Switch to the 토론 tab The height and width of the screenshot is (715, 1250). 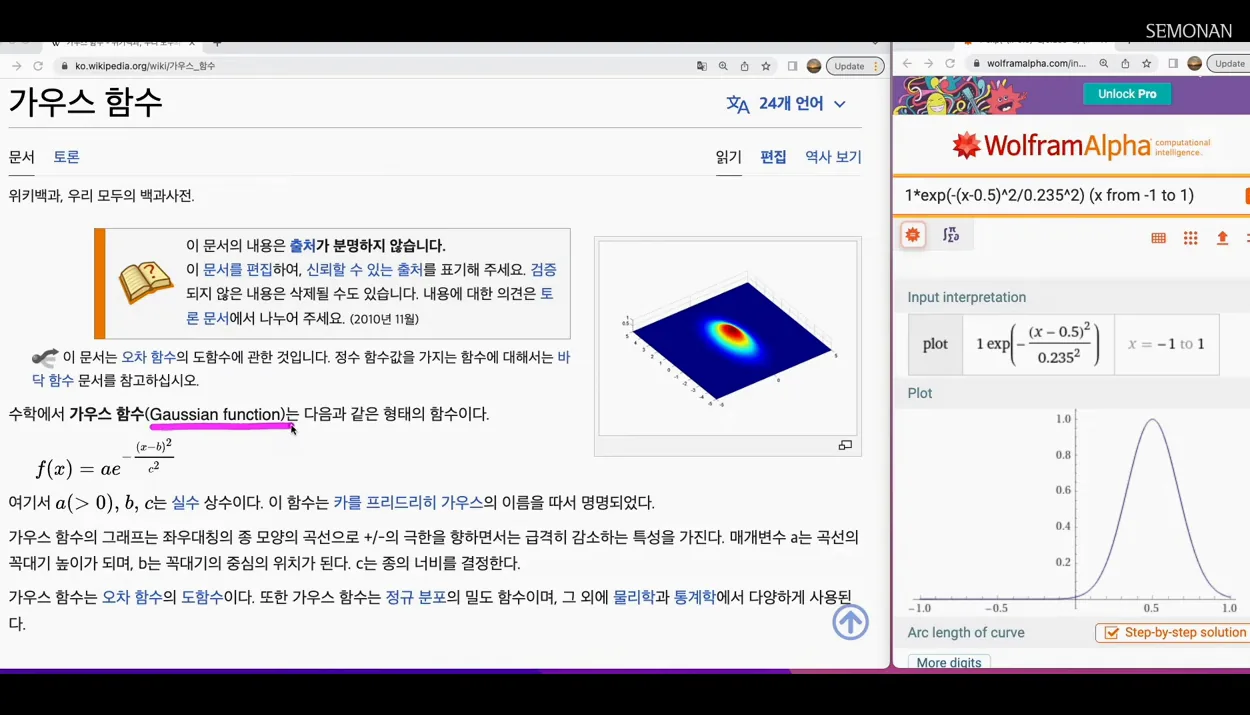coord(66,157)
